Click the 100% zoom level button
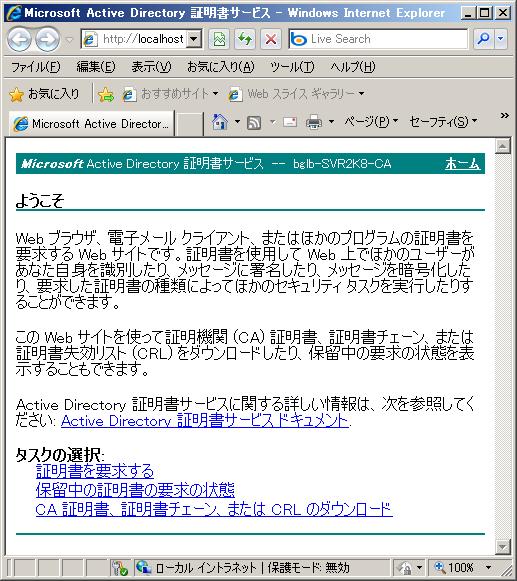517x581 pixels. (x=454, y=568)
